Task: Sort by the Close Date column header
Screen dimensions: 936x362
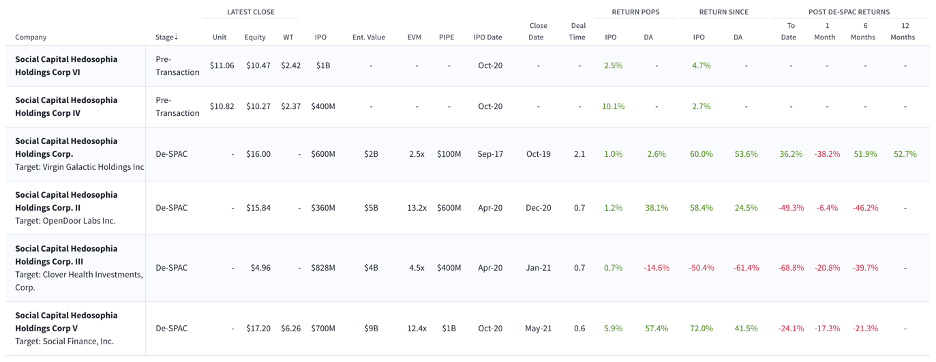Action: 538,31
